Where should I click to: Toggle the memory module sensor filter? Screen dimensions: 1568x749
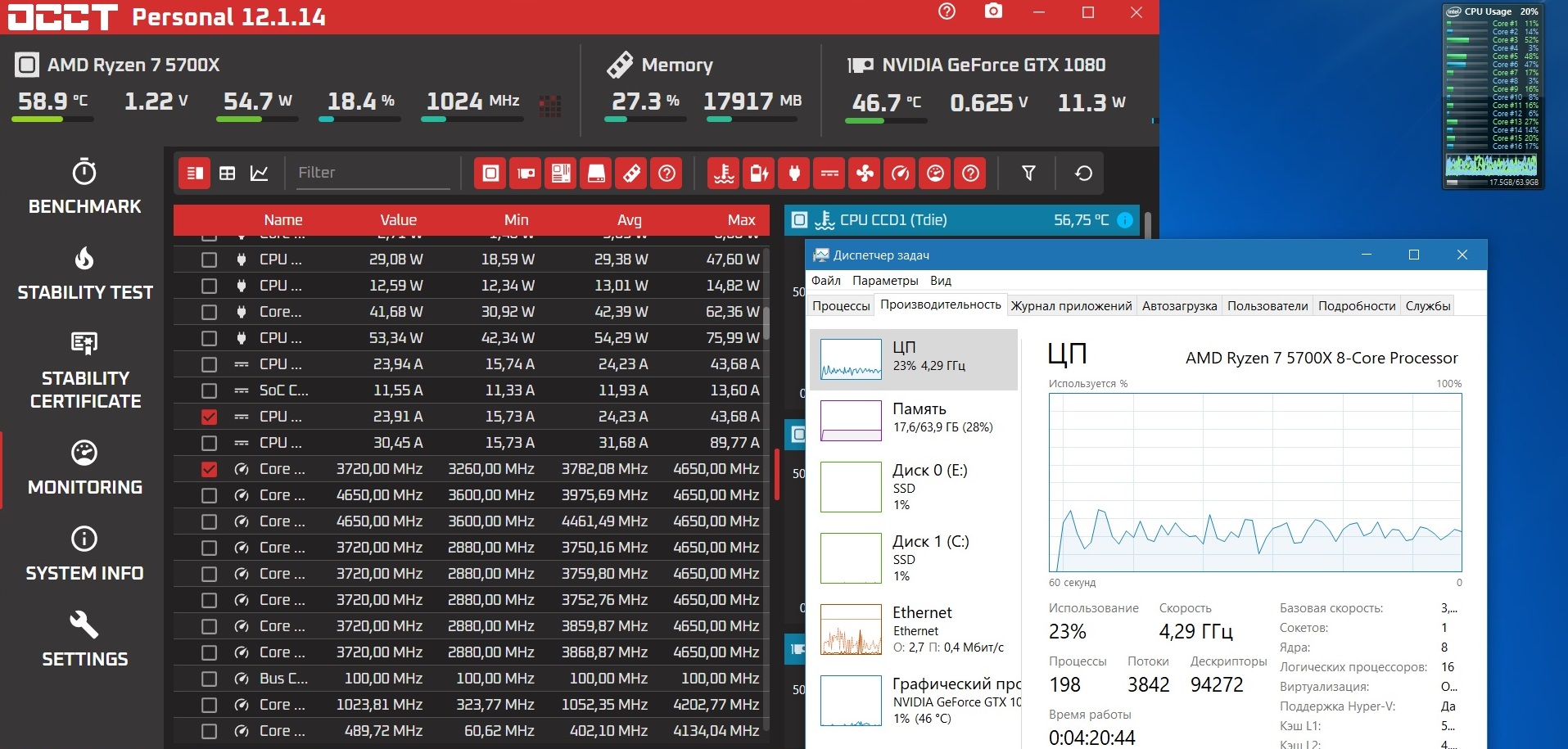[632, 173]
